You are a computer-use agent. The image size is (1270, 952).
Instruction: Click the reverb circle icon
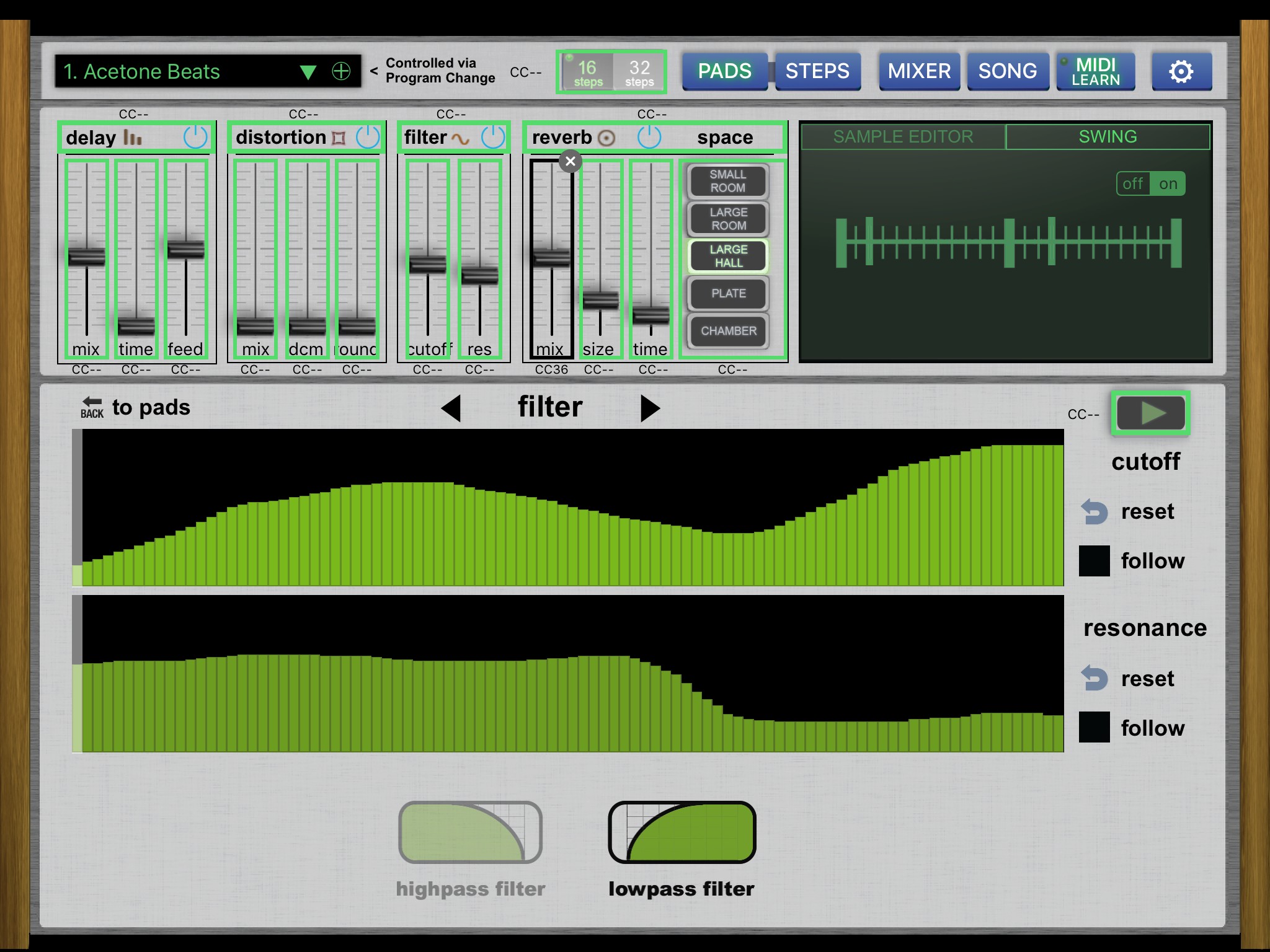click(606, 138)
